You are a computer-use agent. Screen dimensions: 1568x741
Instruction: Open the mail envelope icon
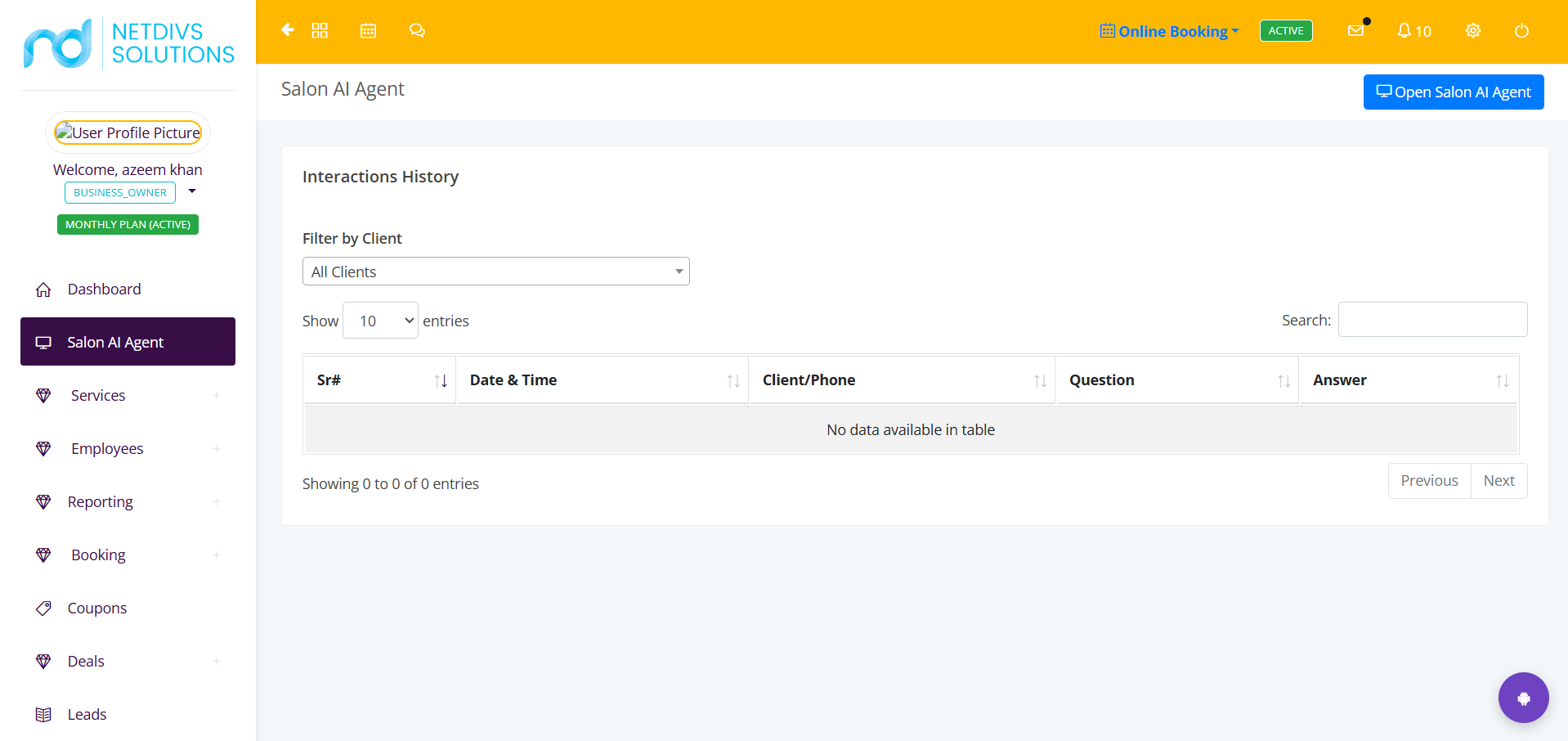[x=1355, y=30]
